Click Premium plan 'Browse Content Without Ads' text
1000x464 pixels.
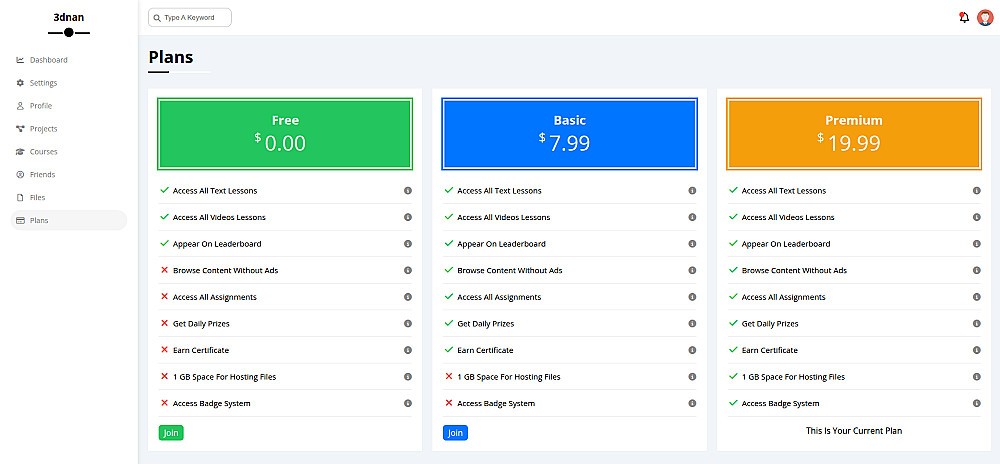click(794, 270)
